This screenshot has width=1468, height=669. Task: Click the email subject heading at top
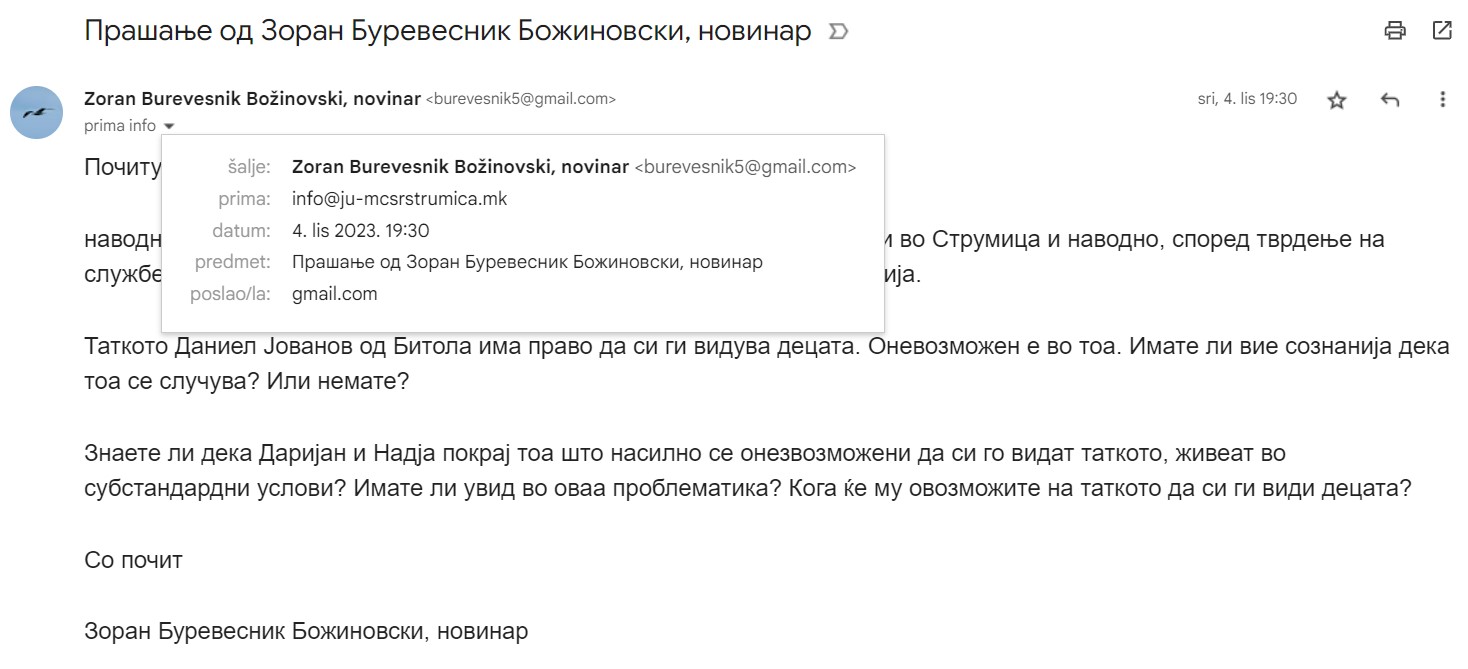point(448,31)
